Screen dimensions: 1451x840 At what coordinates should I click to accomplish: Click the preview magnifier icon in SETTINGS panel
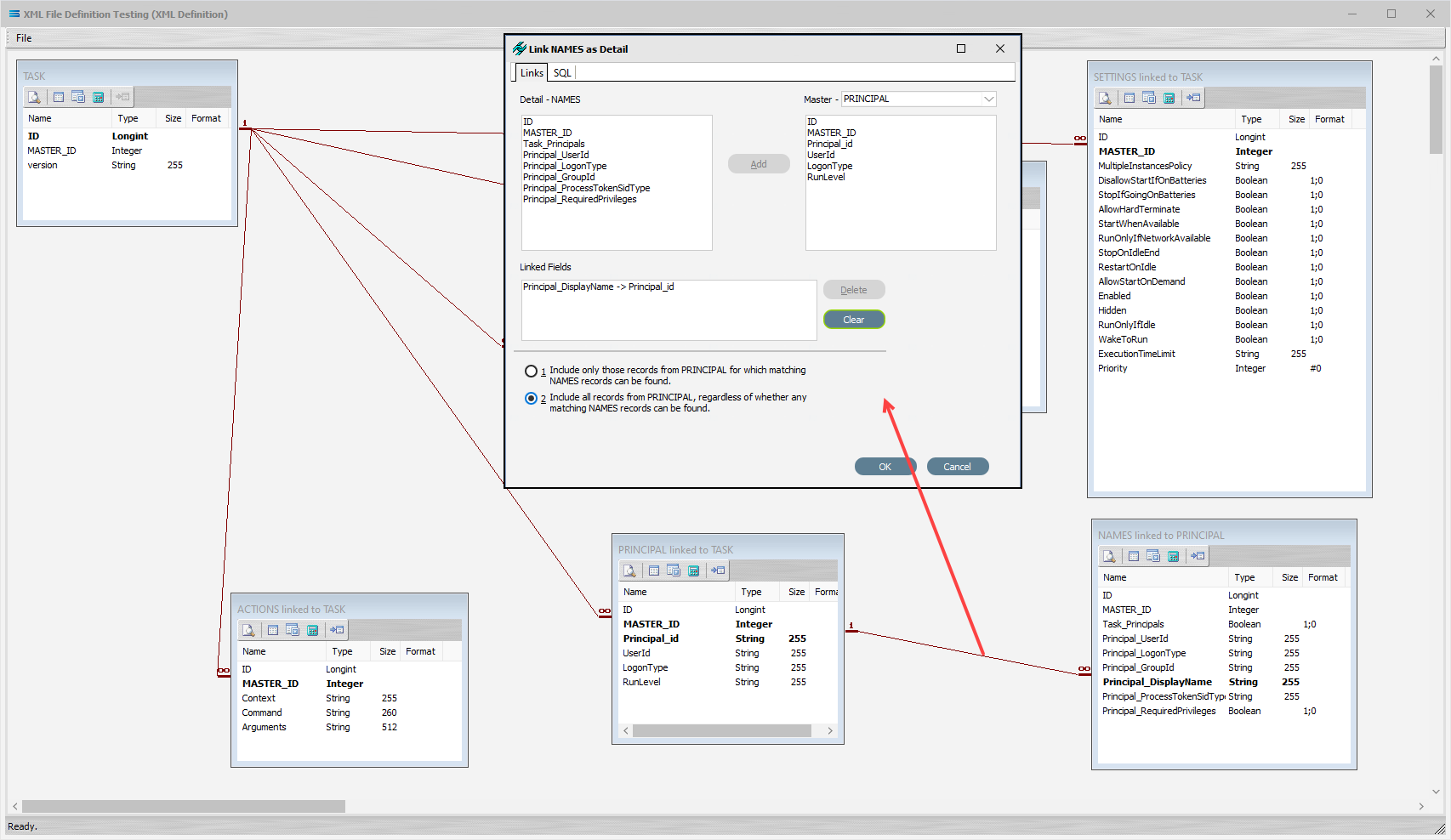(x=1105, y=99)
